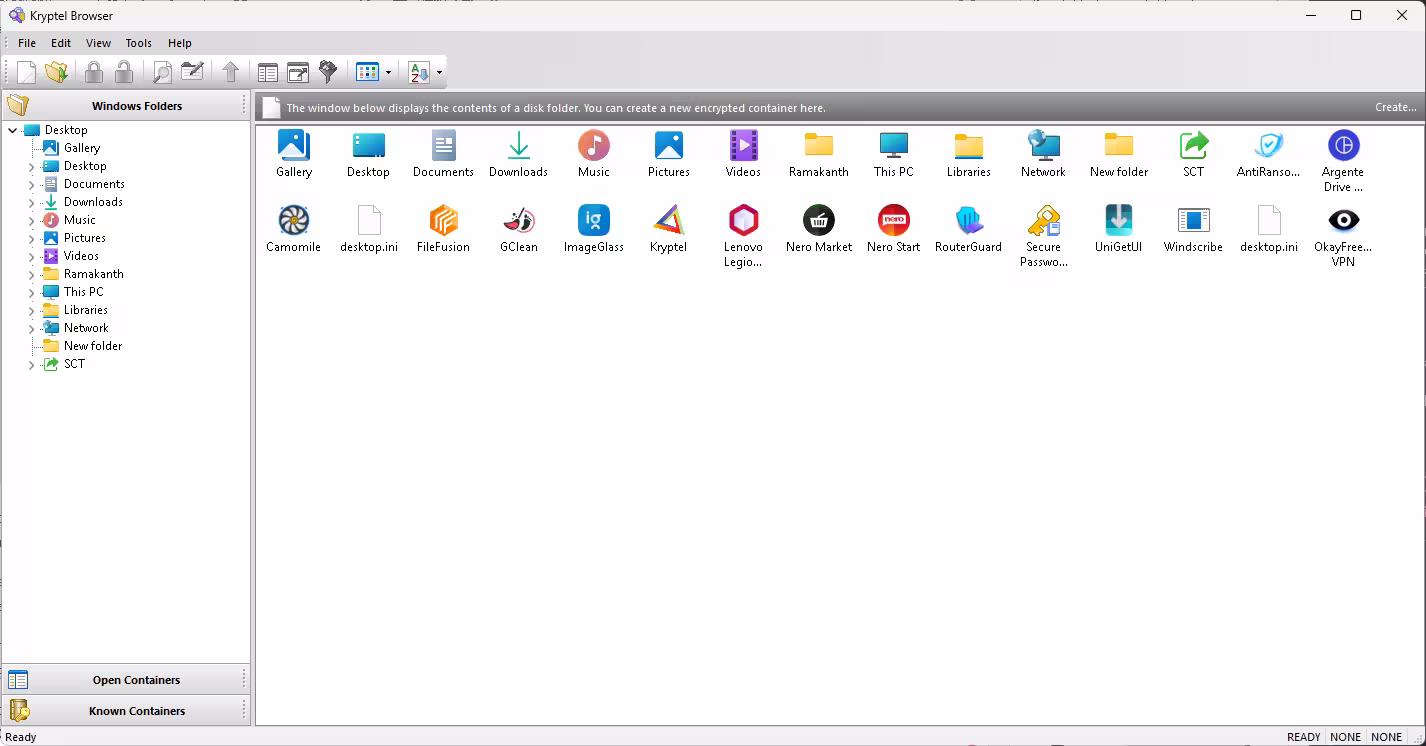
Task: Open the view mode dropdown arrow
Action: point(388,73)
